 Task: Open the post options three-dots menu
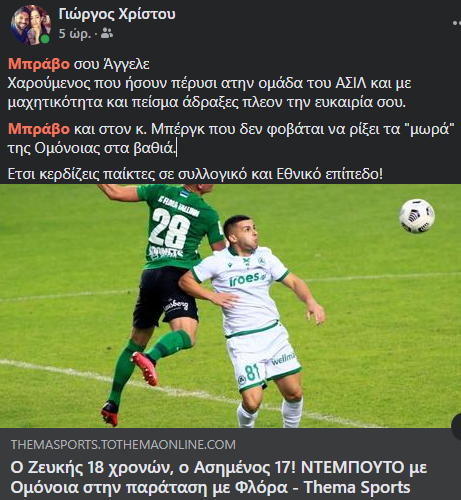point(457,23)
